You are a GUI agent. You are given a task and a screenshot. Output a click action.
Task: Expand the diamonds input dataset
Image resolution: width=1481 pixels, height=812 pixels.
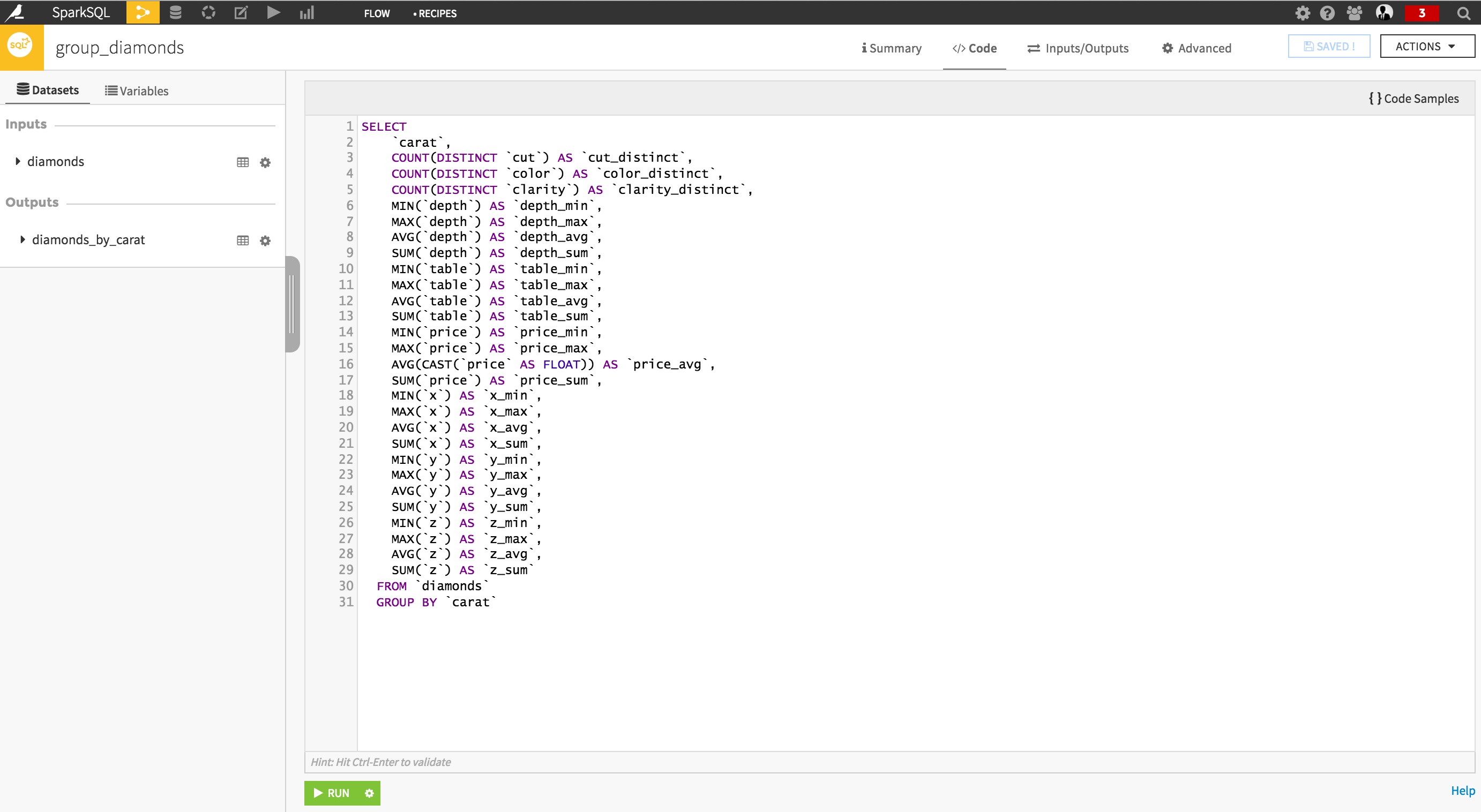[x=17, y=161]
